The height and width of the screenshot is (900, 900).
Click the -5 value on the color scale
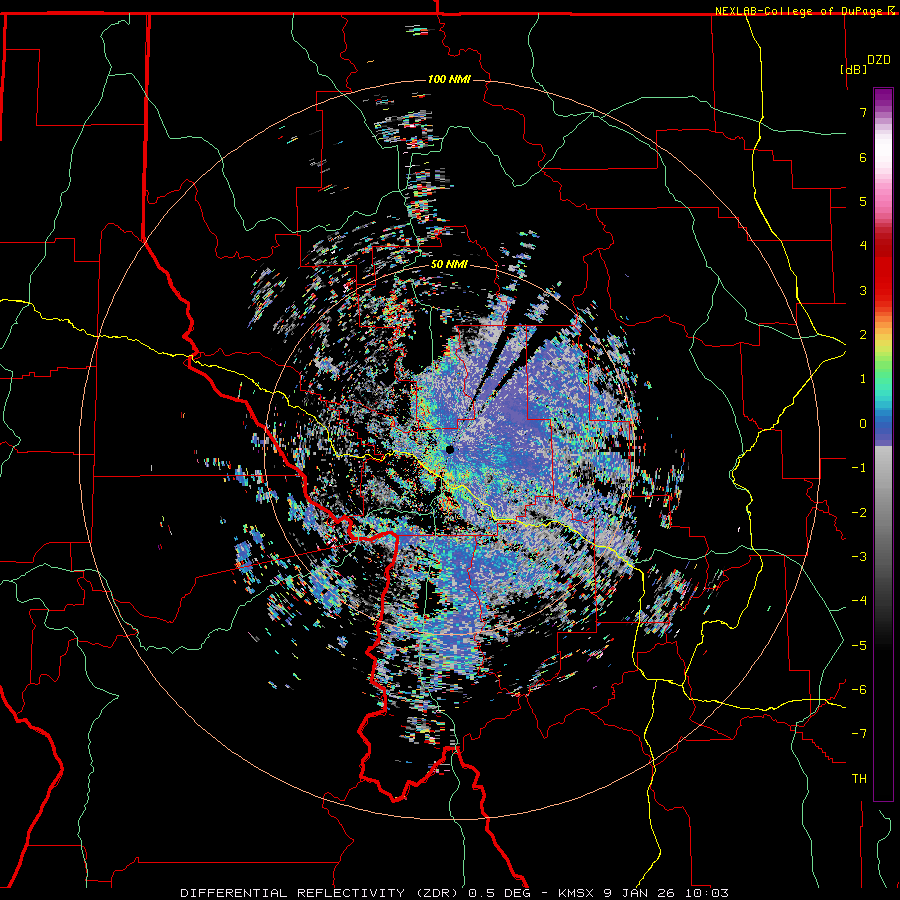pos(859,646)
